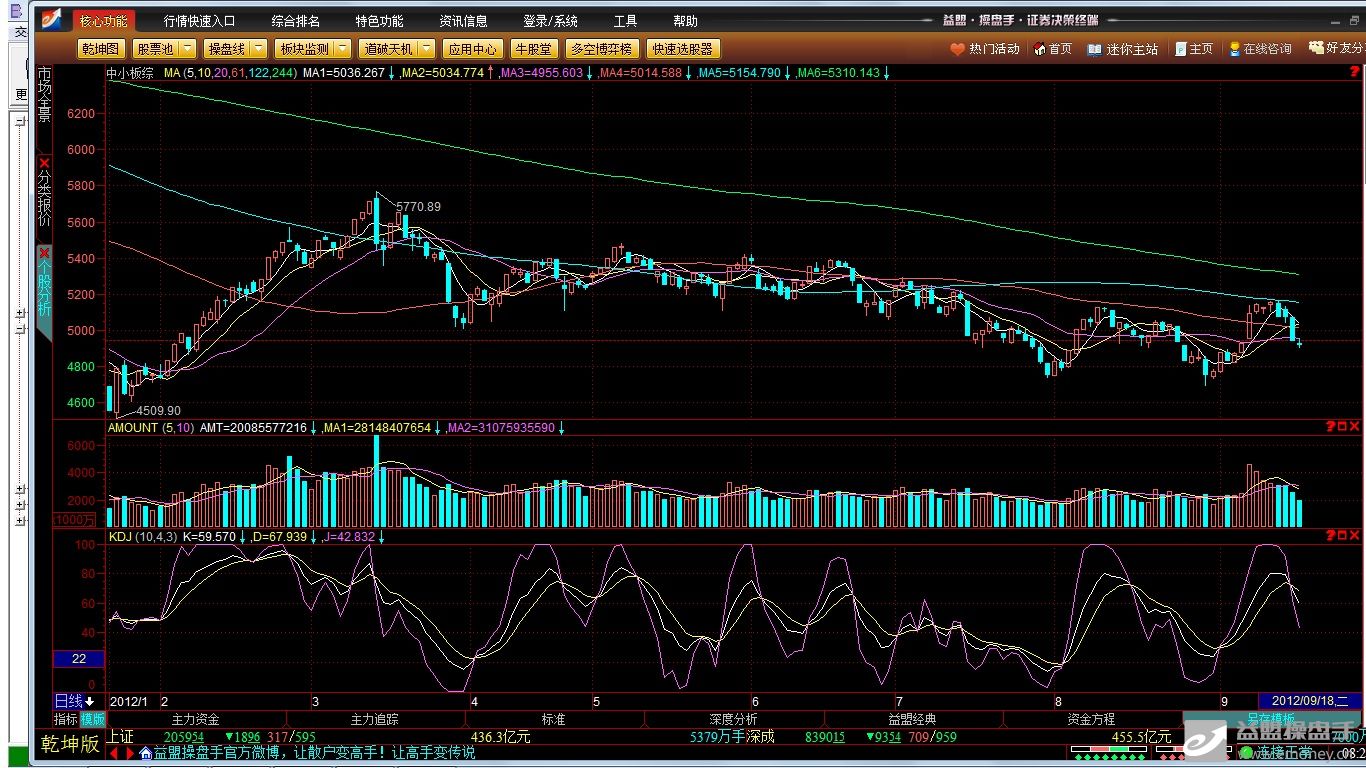Toggle the 指标 indicator switch at bottom left
Image resolution: width=1366 pixels, height=768 pixels.
coord(66,719)
